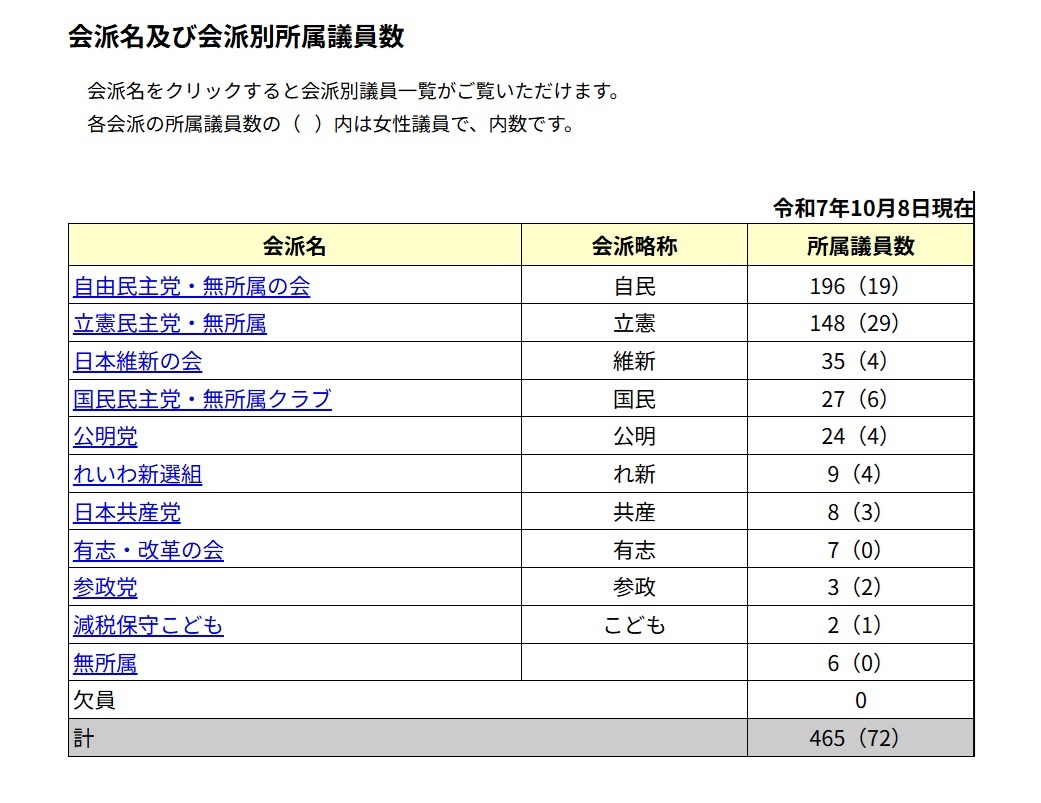Open the れいわ新選組 link

[137, 474]
